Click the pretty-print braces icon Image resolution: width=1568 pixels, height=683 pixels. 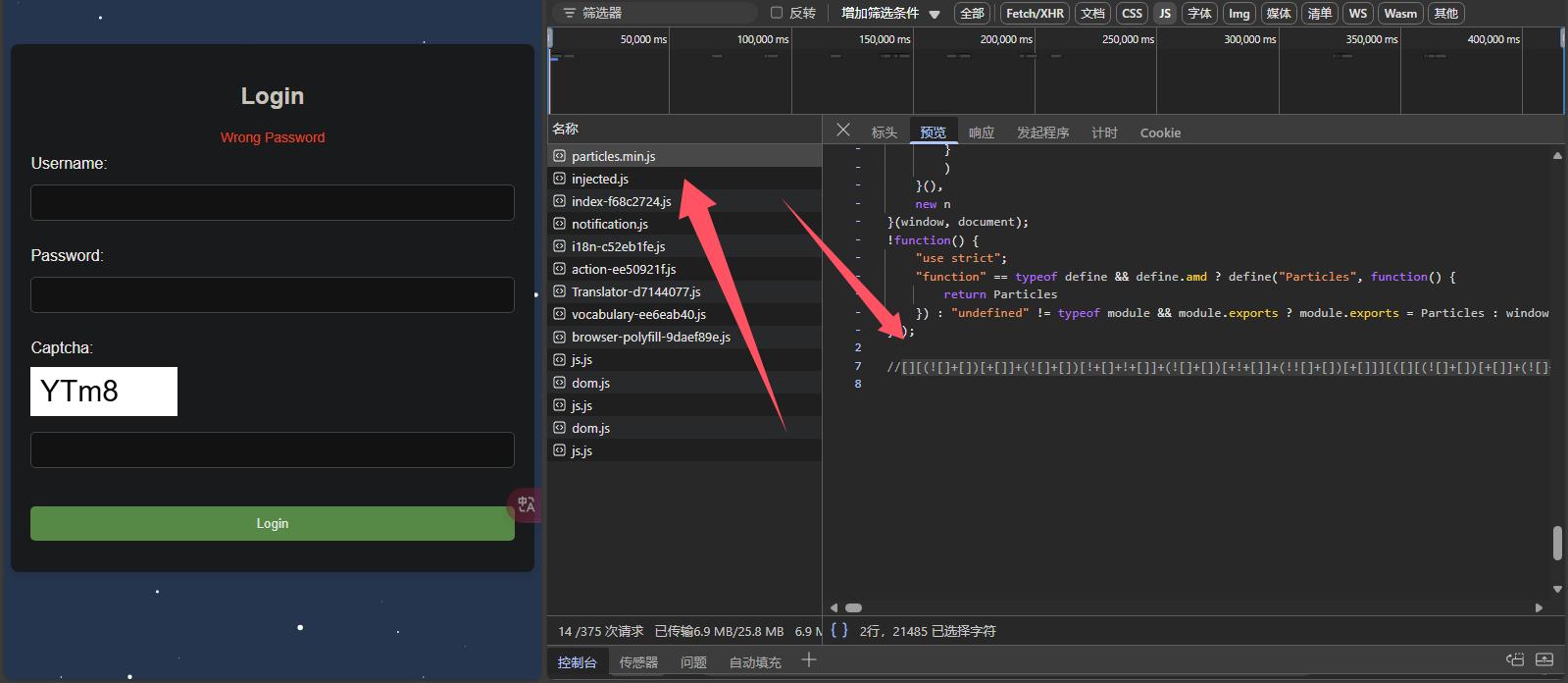click(x=839, y=631)
